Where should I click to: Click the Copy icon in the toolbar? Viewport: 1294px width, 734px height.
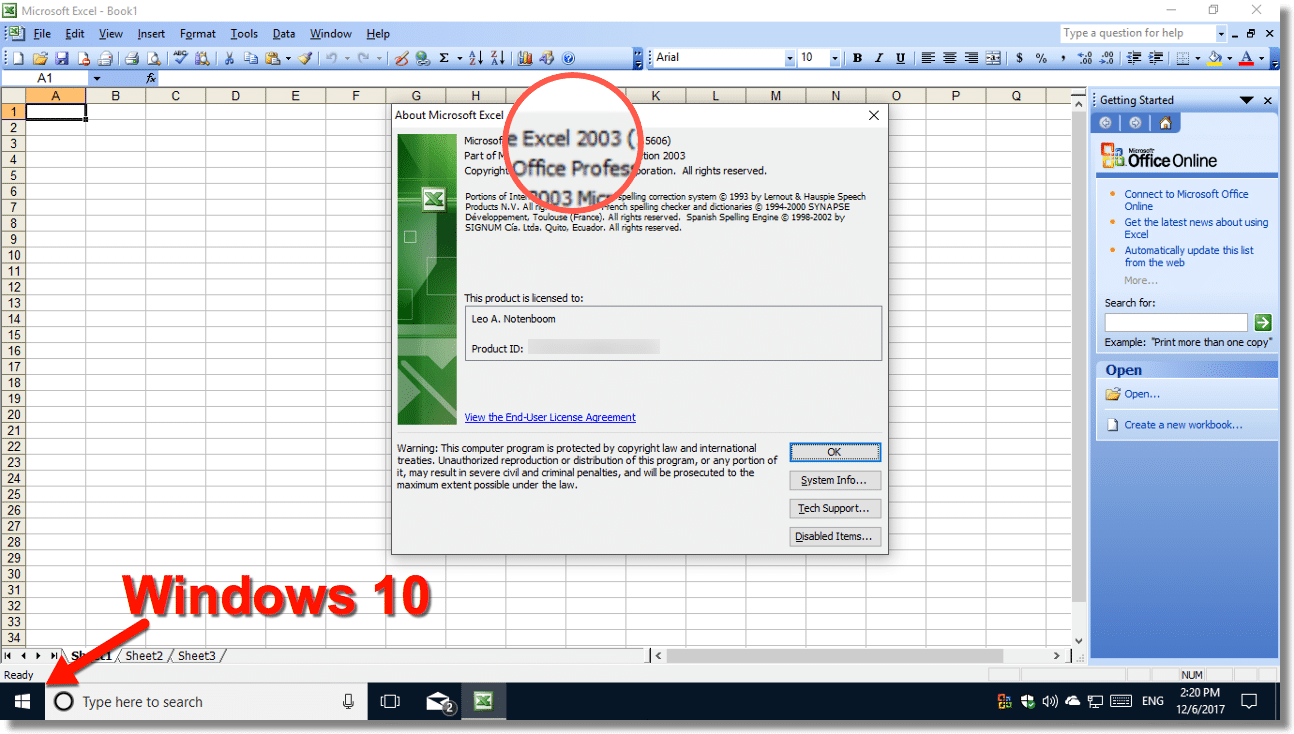[250, 58]
